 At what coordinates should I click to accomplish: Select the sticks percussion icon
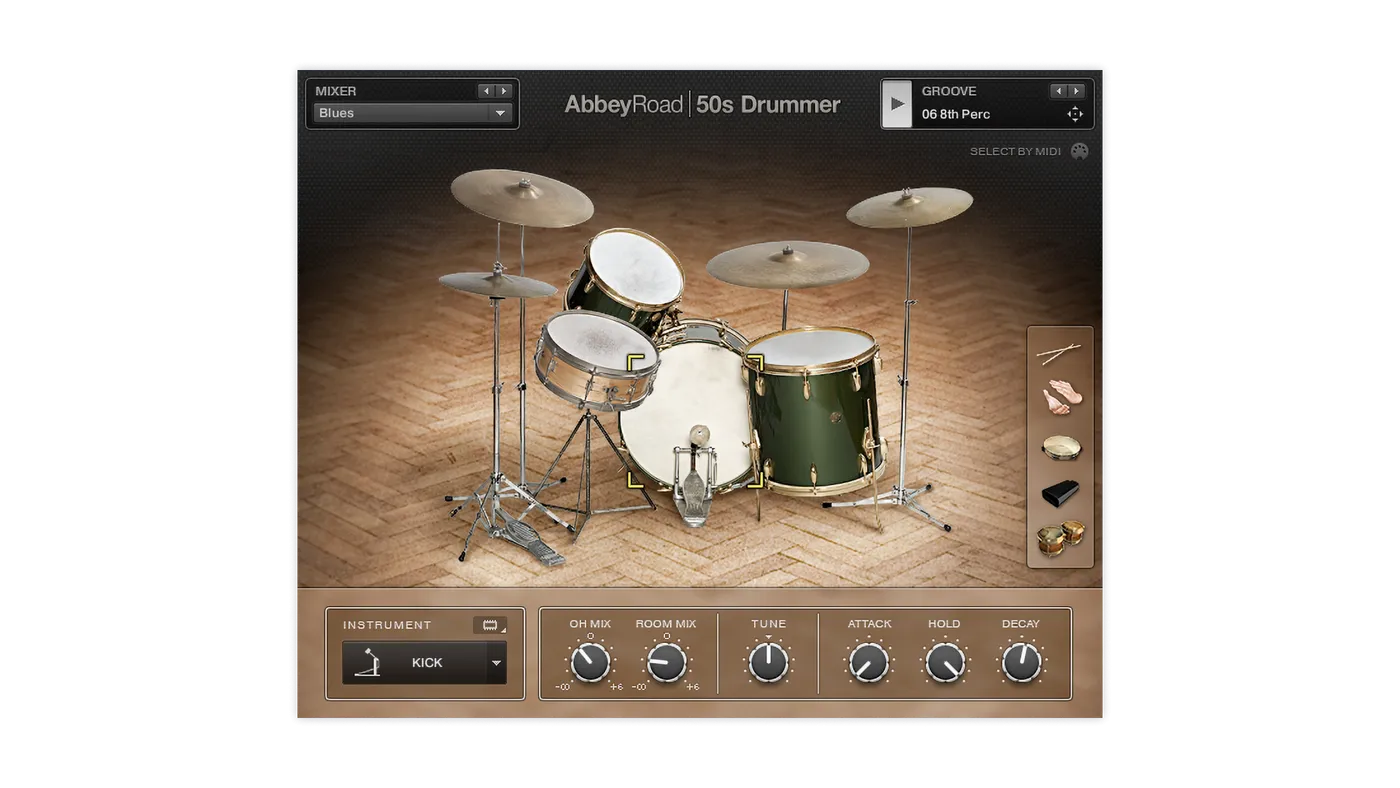tap(1059, 353)
